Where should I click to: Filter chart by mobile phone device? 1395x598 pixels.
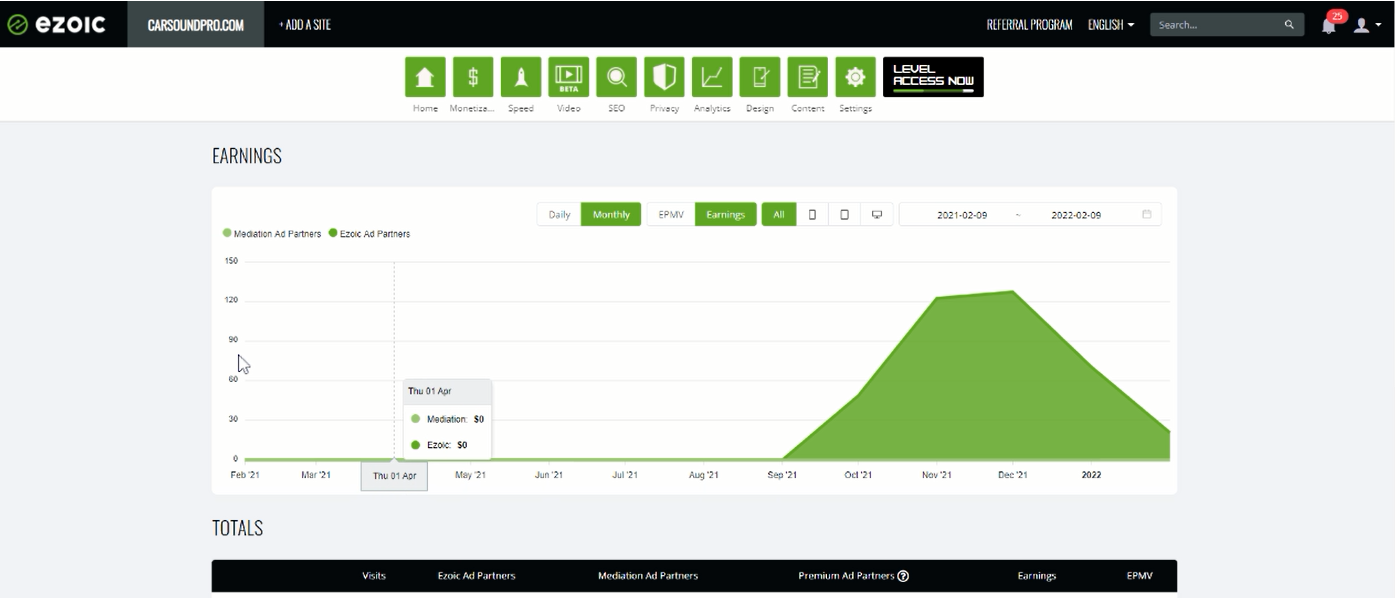pyautogui.click(x=812, y=214)
